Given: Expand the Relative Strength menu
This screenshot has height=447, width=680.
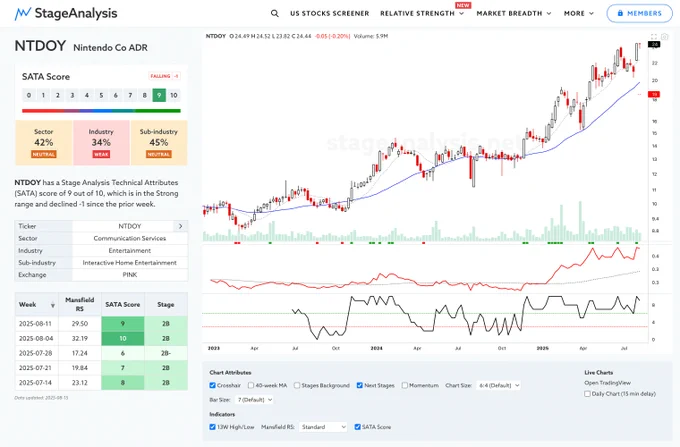Looking at the screenshot, I should 422,13.
